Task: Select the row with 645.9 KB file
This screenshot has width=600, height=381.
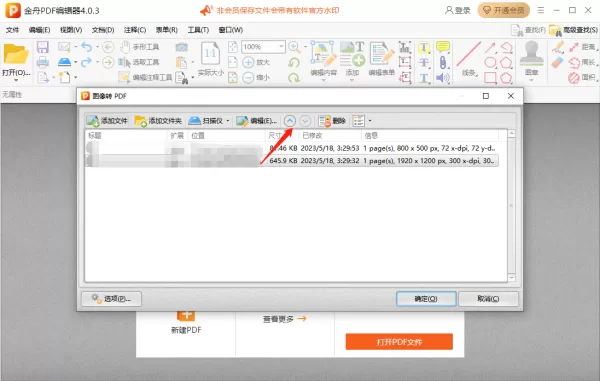Action: point(292,161)
